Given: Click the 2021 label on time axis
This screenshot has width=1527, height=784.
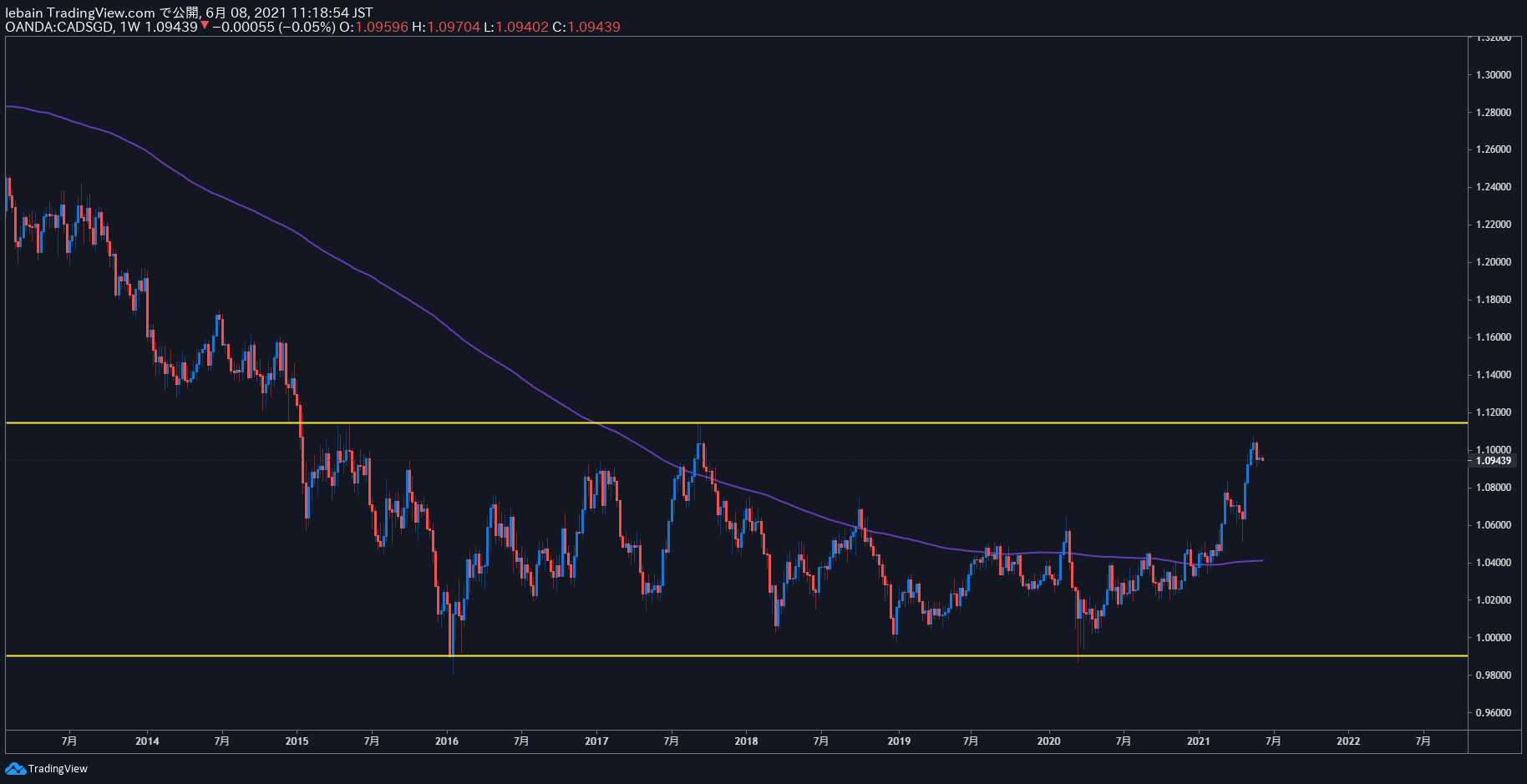Looking at the screenshot, I should point(1198,741).
